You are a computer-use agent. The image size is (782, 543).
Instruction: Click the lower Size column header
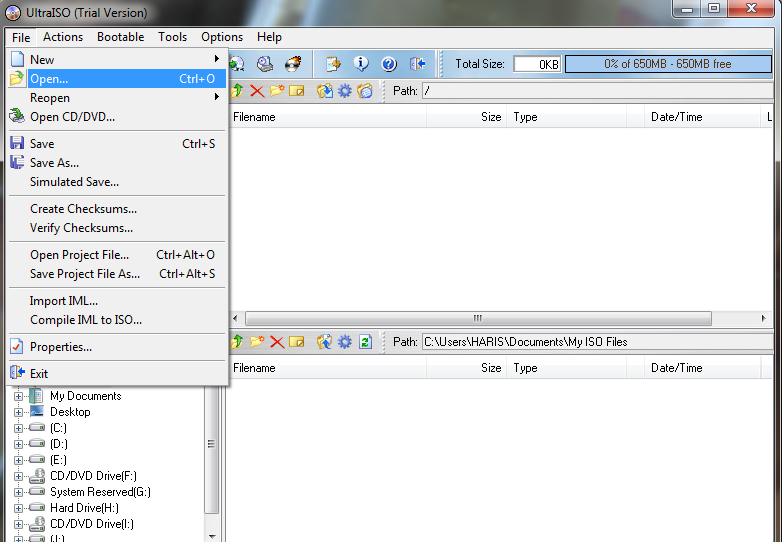[x=466, y=368]
